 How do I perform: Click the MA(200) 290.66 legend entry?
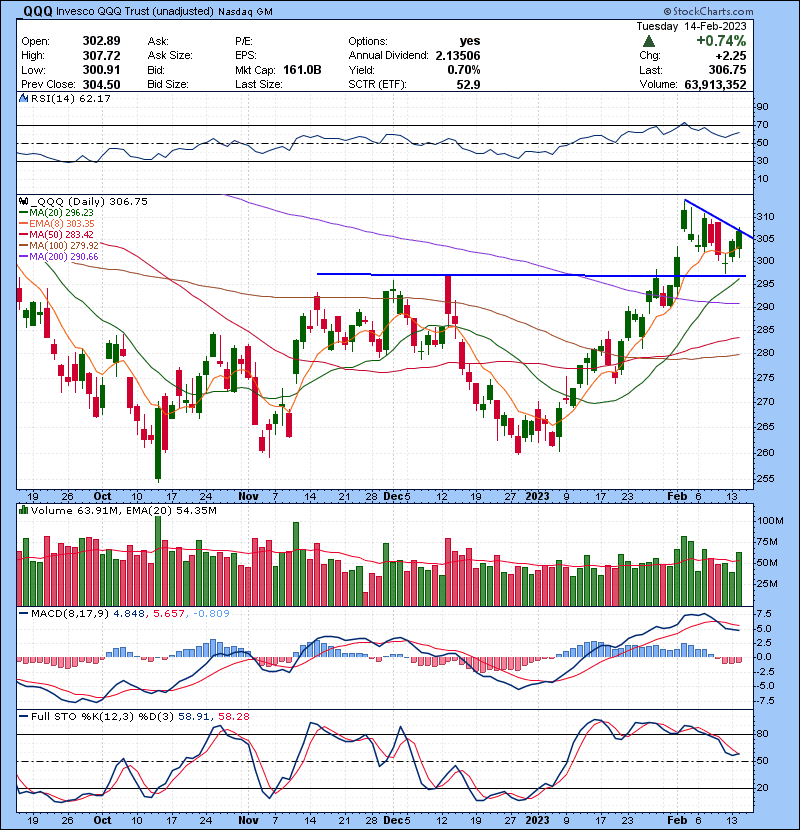64,257
